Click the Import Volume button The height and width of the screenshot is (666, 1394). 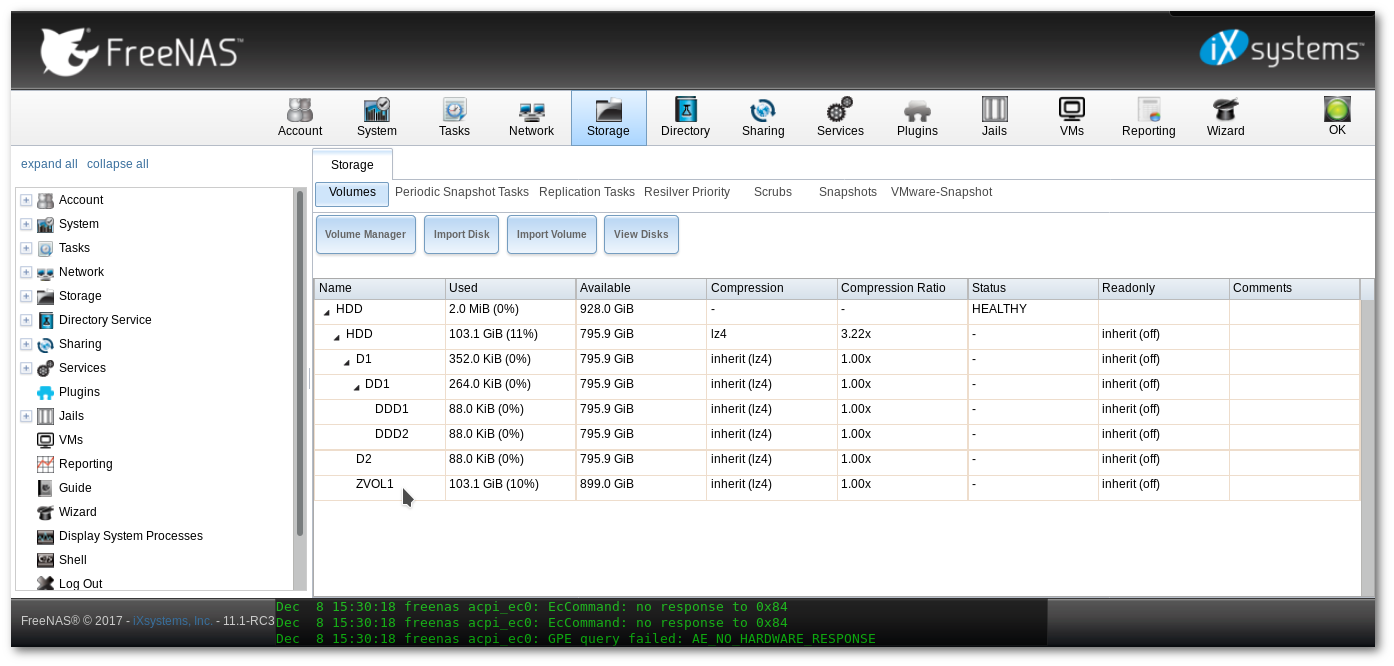(552, 235)
